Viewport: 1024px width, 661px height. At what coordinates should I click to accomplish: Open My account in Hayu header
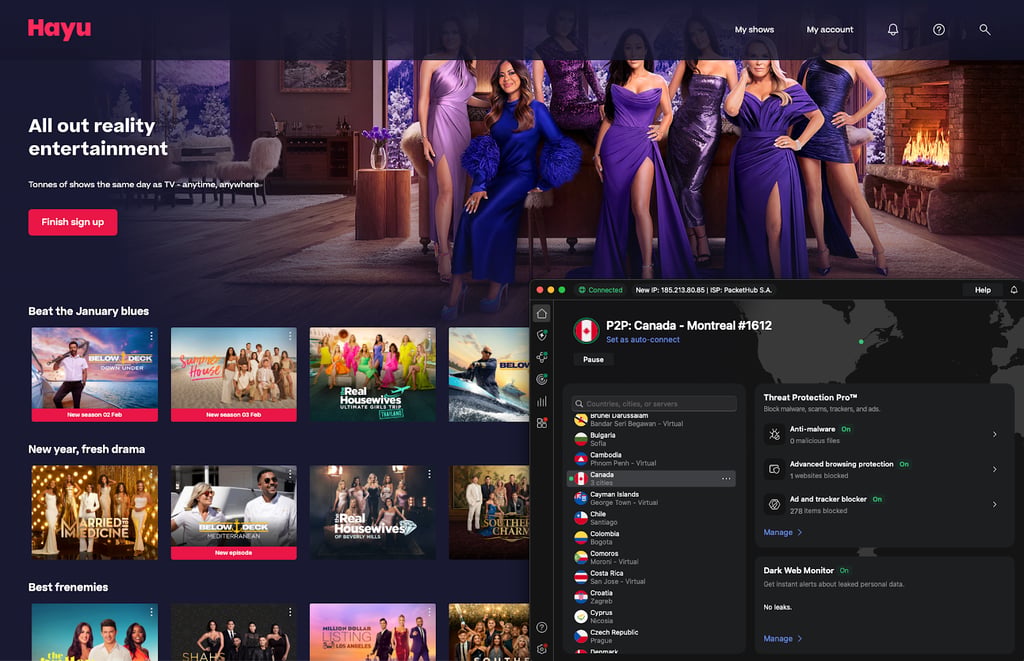pos(829,29)
